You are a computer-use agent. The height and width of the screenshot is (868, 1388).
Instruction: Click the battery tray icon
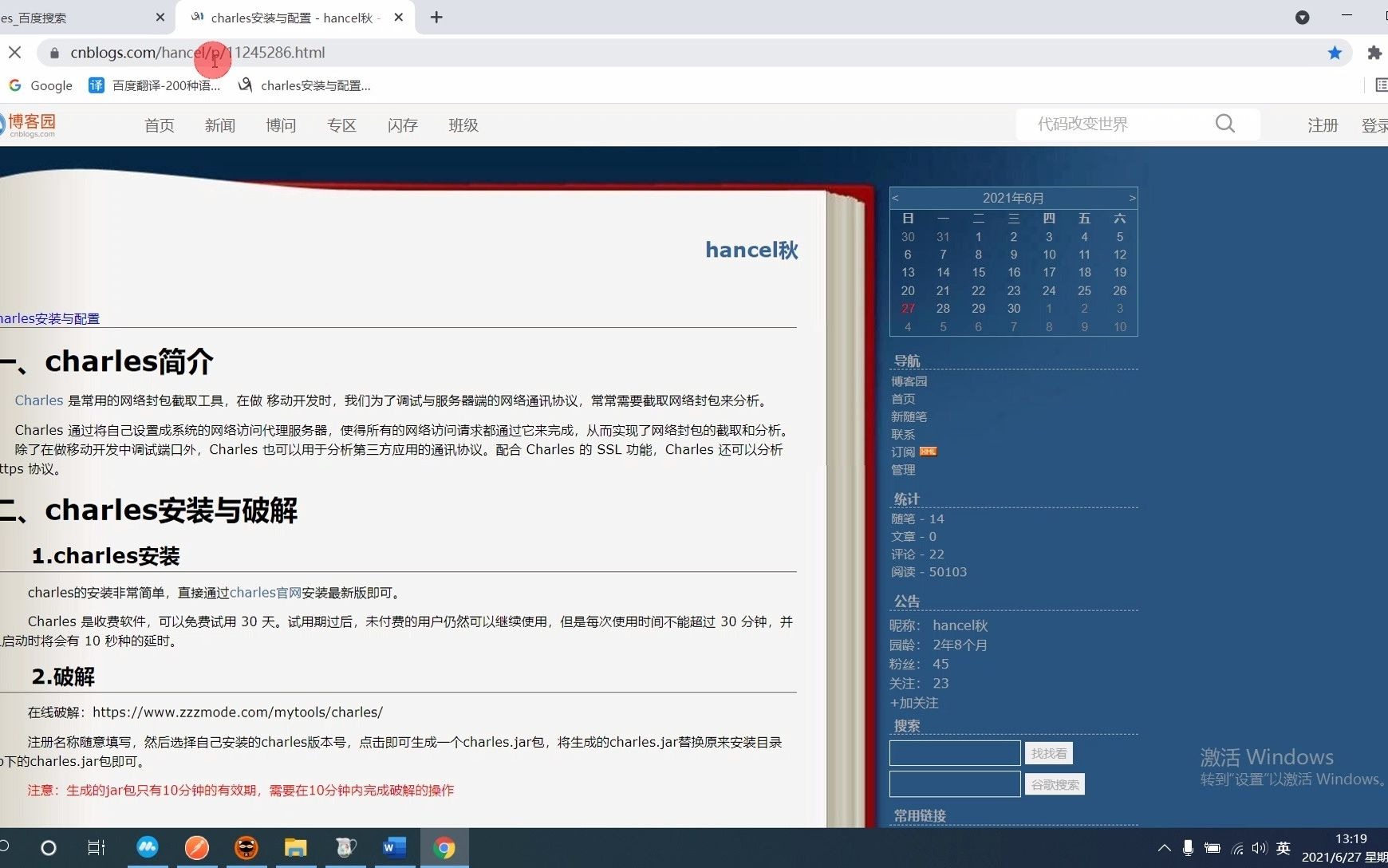(1213, 848)
